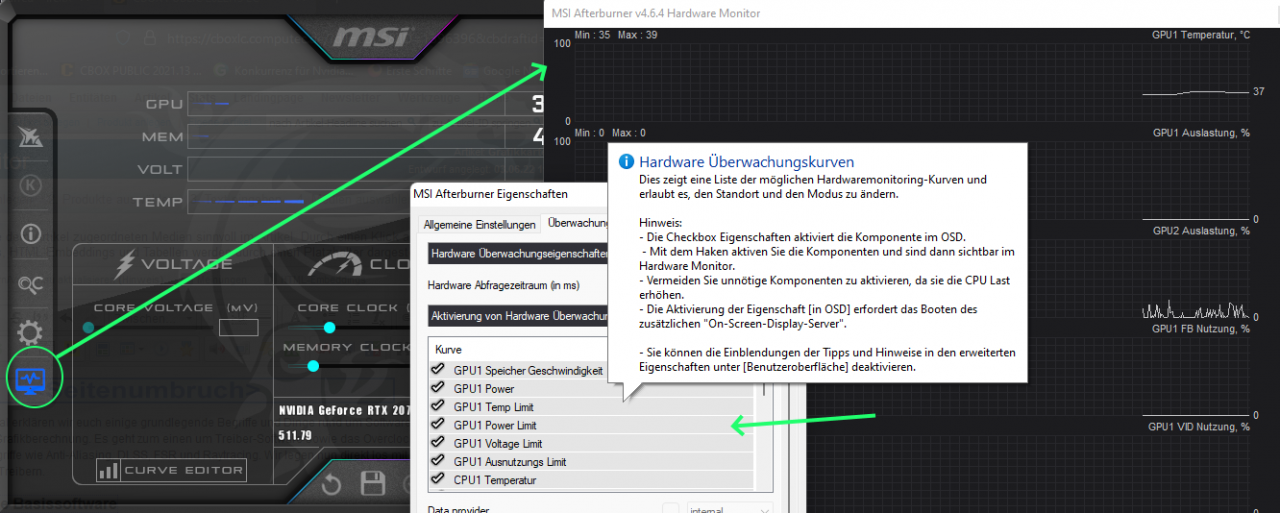Click the VOLT gauge row
This screenshot has width=1280, height=513.
(x=345, y=169)
